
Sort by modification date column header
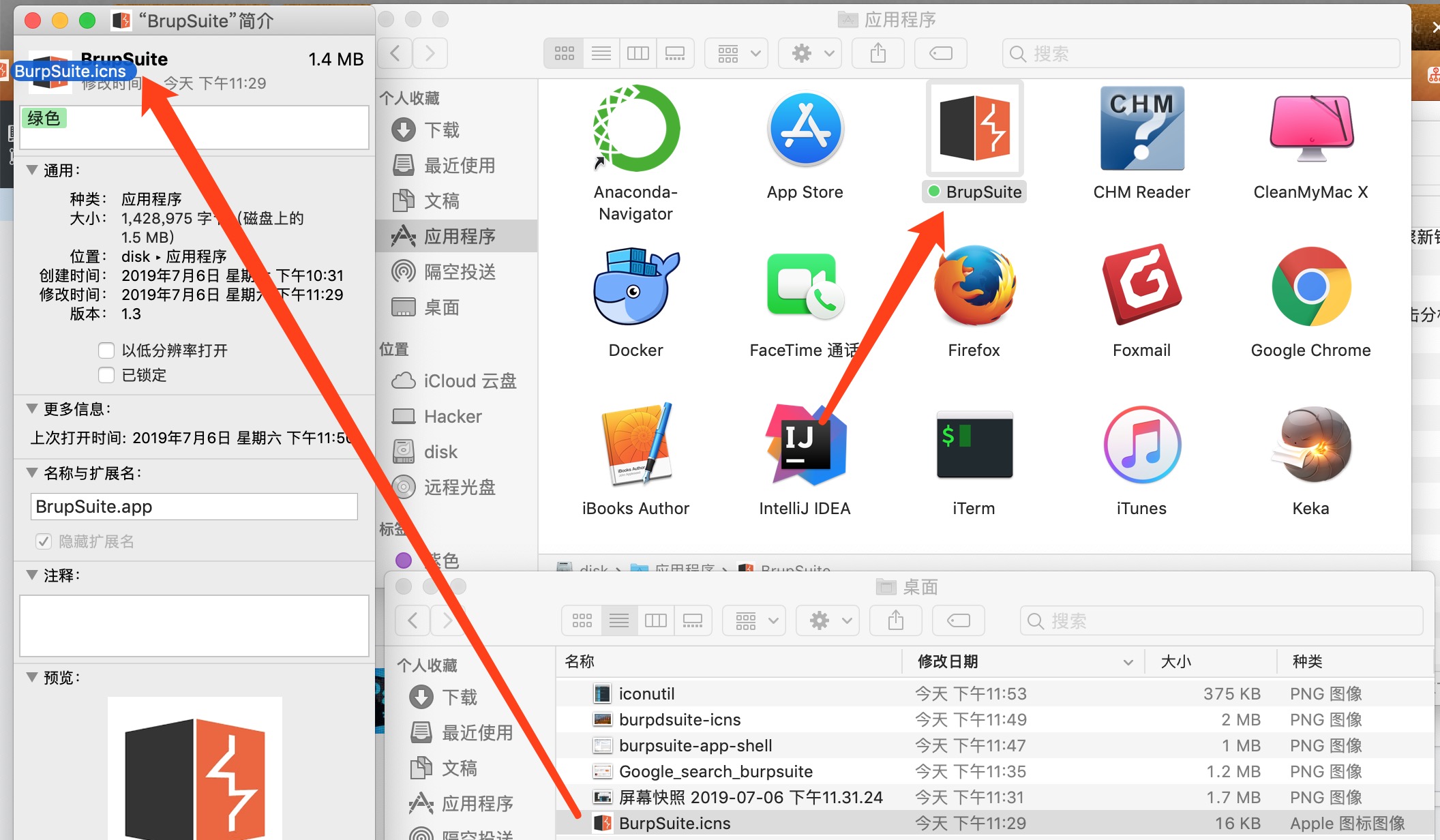[948, 661]
